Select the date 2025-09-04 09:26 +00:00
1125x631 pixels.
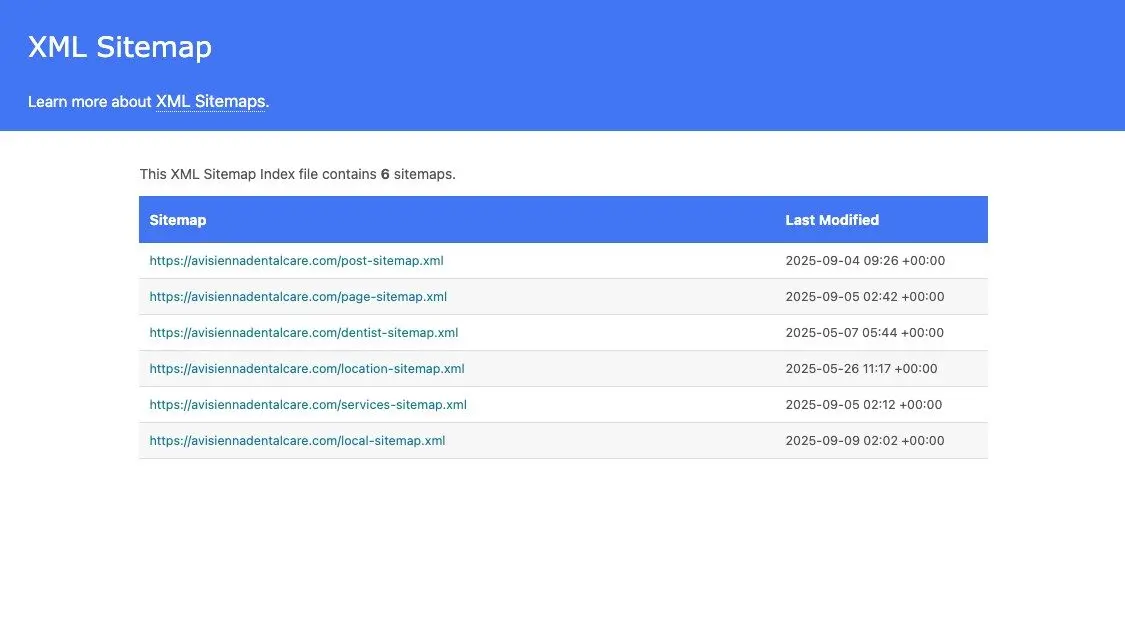click(865, 261)
